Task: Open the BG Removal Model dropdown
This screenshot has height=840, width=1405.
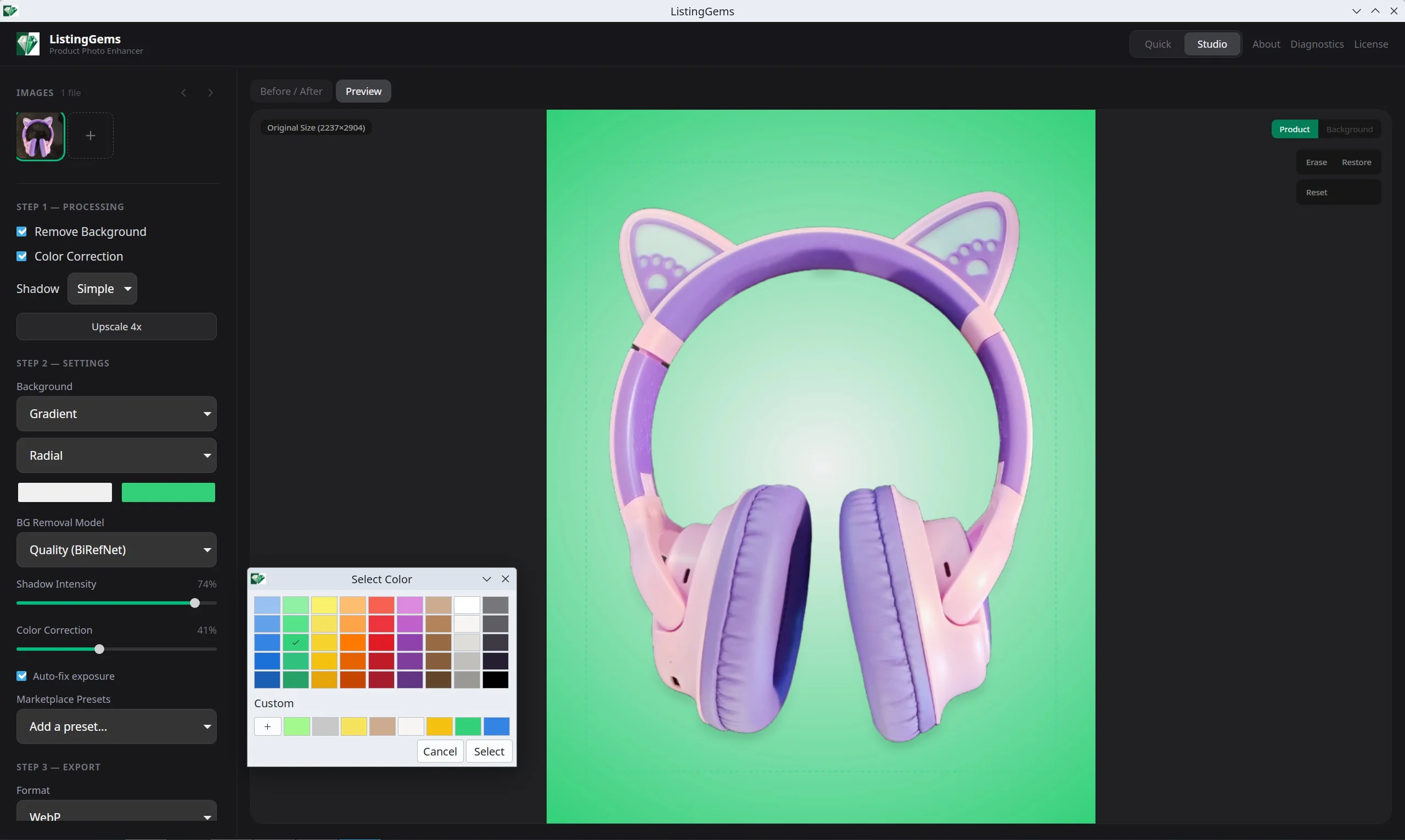Action: [116, 550]
